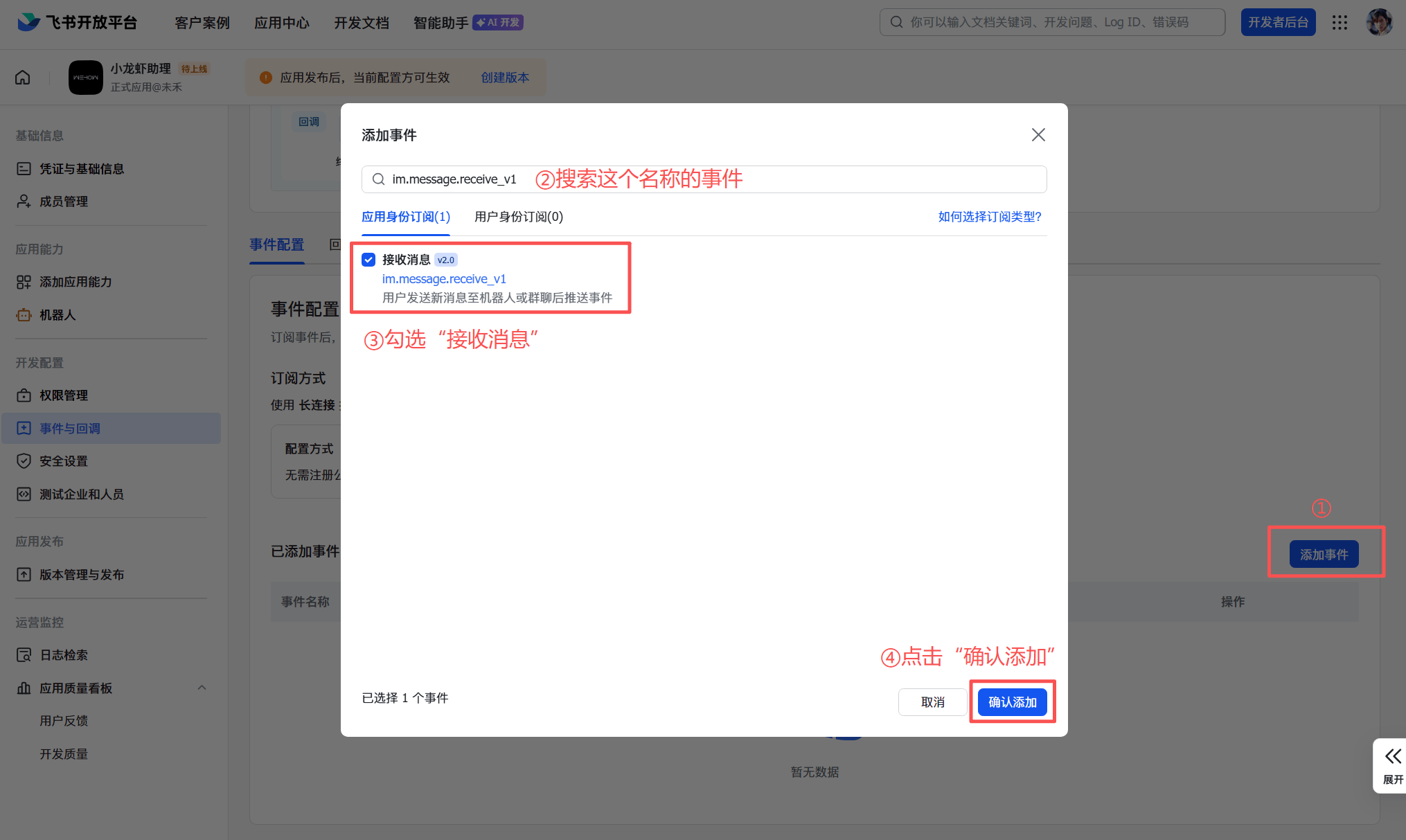Open 版本管理与发布 page
Screen dimensions: 1406x840
click(82, 574)
